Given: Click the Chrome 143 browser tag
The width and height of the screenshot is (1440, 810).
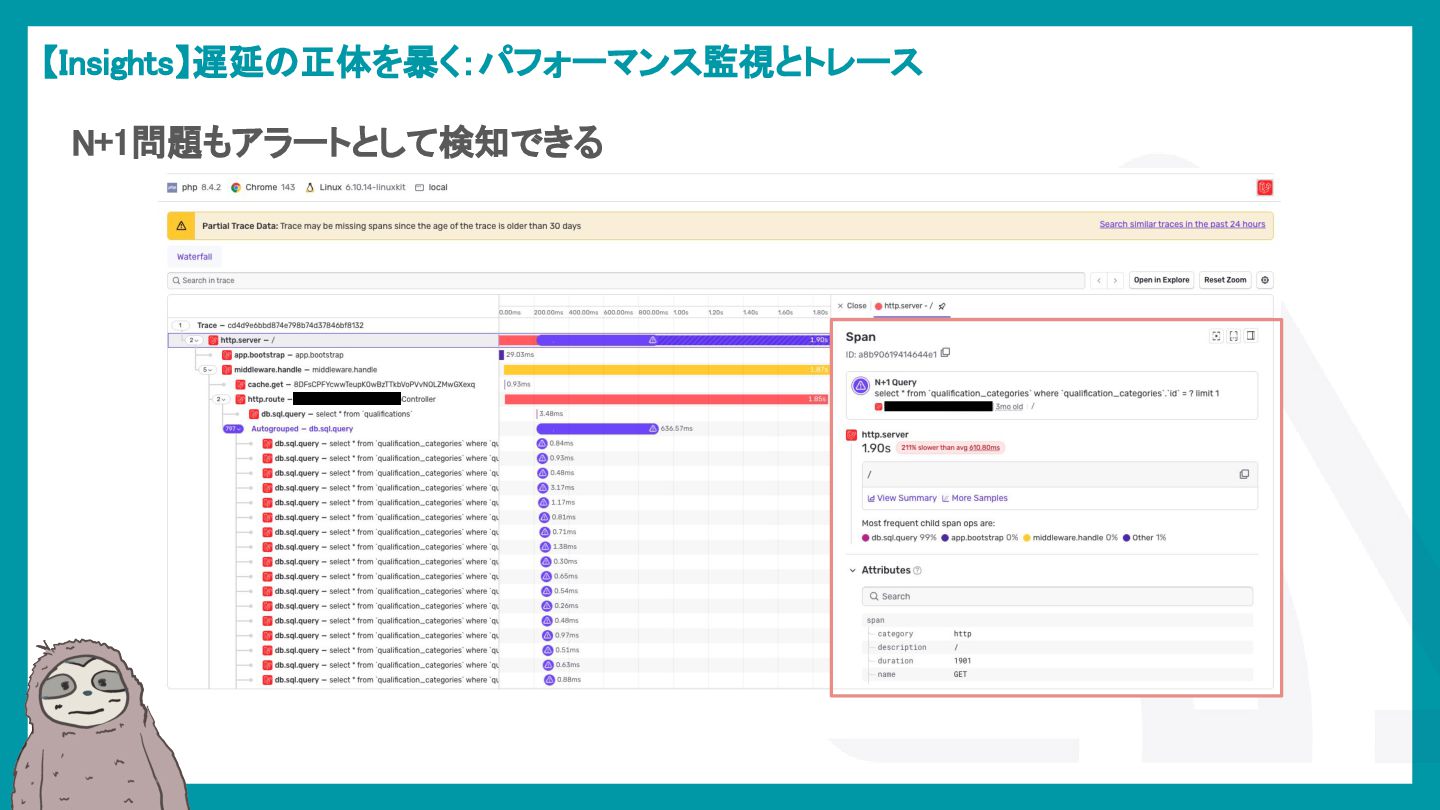Looking at the screenshot, I should [263, 187].
